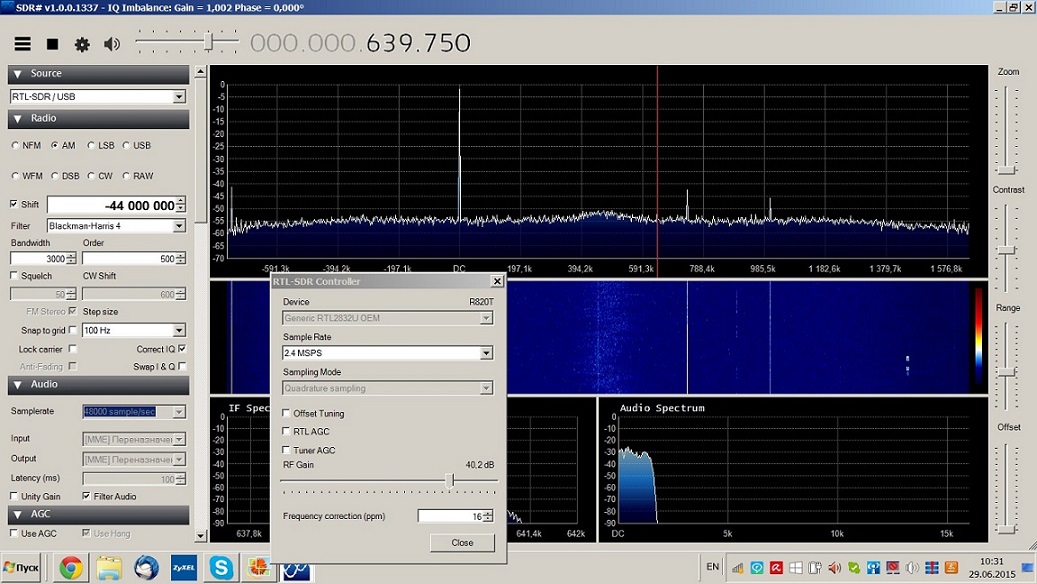Click the Bandwidth value field

38,259
